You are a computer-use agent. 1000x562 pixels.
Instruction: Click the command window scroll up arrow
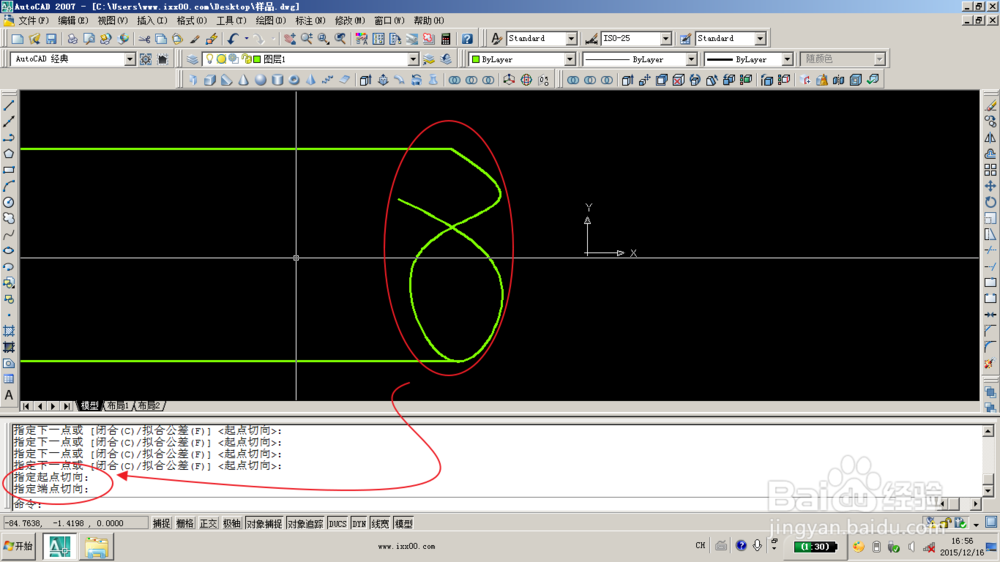click(x=988, y=431)
